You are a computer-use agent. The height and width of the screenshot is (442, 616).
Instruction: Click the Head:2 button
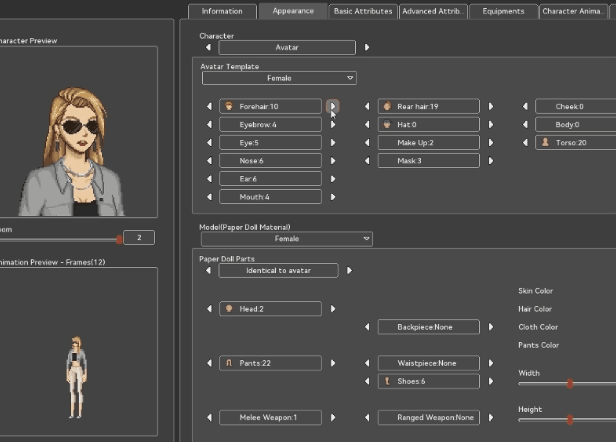click(270, 309)
